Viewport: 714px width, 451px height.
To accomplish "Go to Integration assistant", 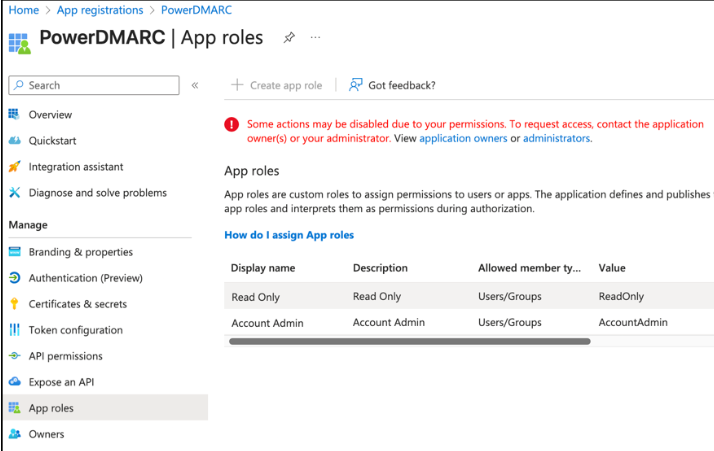I will coord(76,167).
